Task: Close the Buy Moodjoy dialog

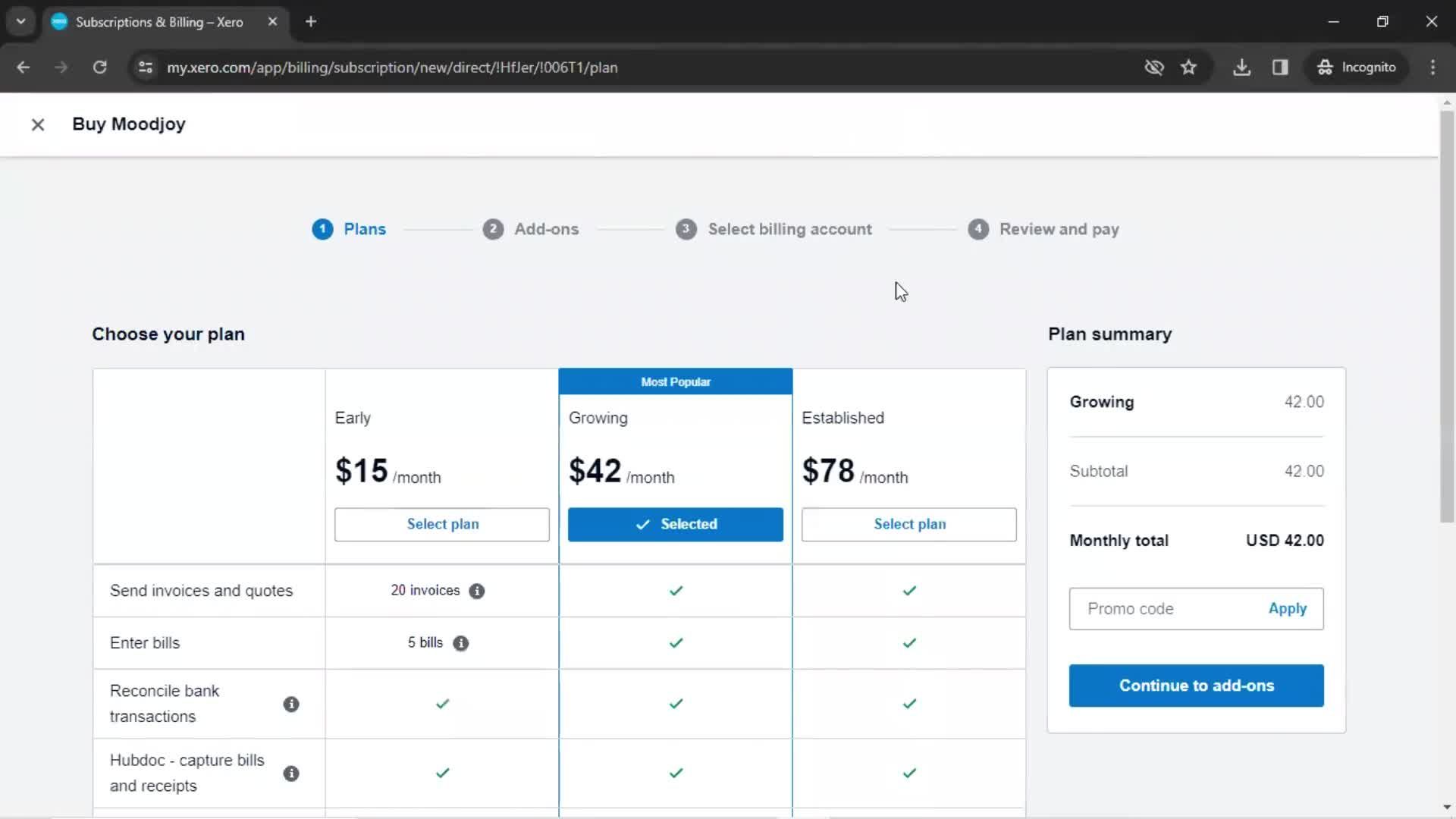Action: (38, 124)
